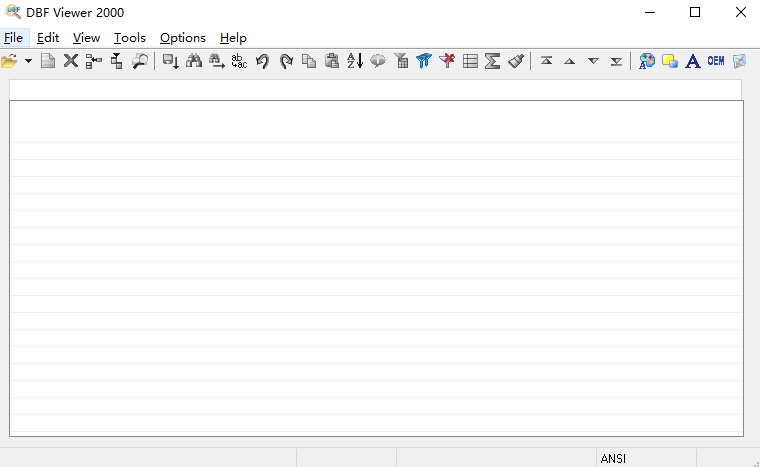Expand the Open button dropdown arrow
Viewport: 760px width, 467px height.
coord(28,61)
